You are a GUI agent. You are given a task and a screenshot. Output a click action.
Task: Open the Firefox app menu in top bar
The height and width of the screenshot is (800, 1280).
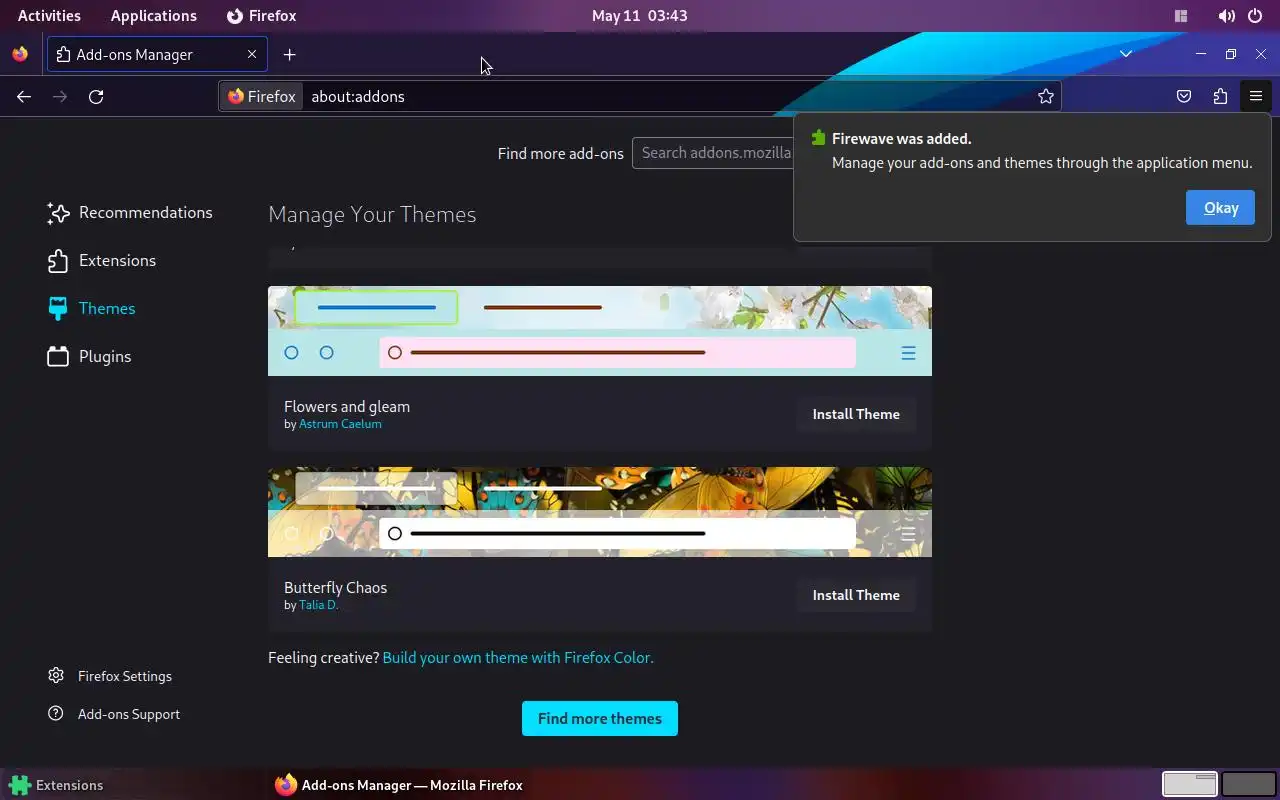pyautogui.click(x=261, y=16)
